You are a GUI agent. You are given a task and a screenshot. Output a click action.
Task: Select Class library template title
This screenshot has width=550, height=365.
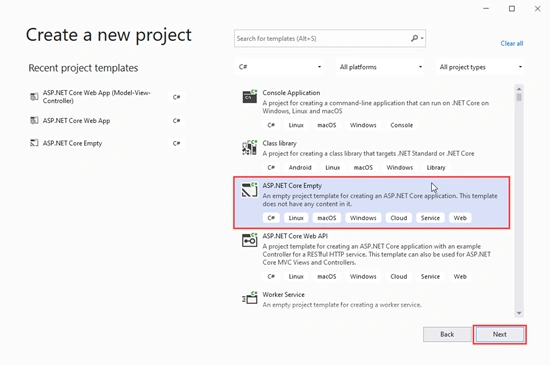pyautogui.click(x=279, y=143)
